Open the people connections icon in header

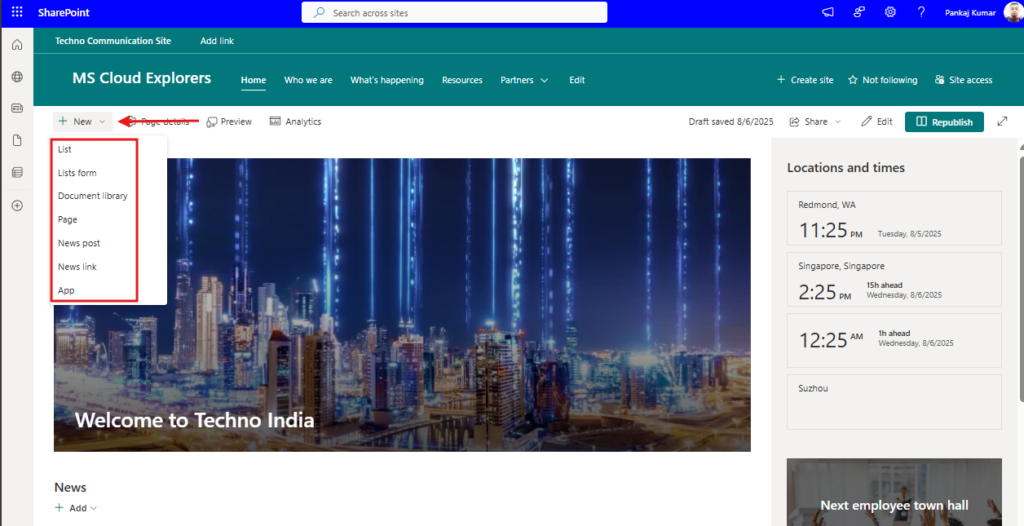click(859, 12)
